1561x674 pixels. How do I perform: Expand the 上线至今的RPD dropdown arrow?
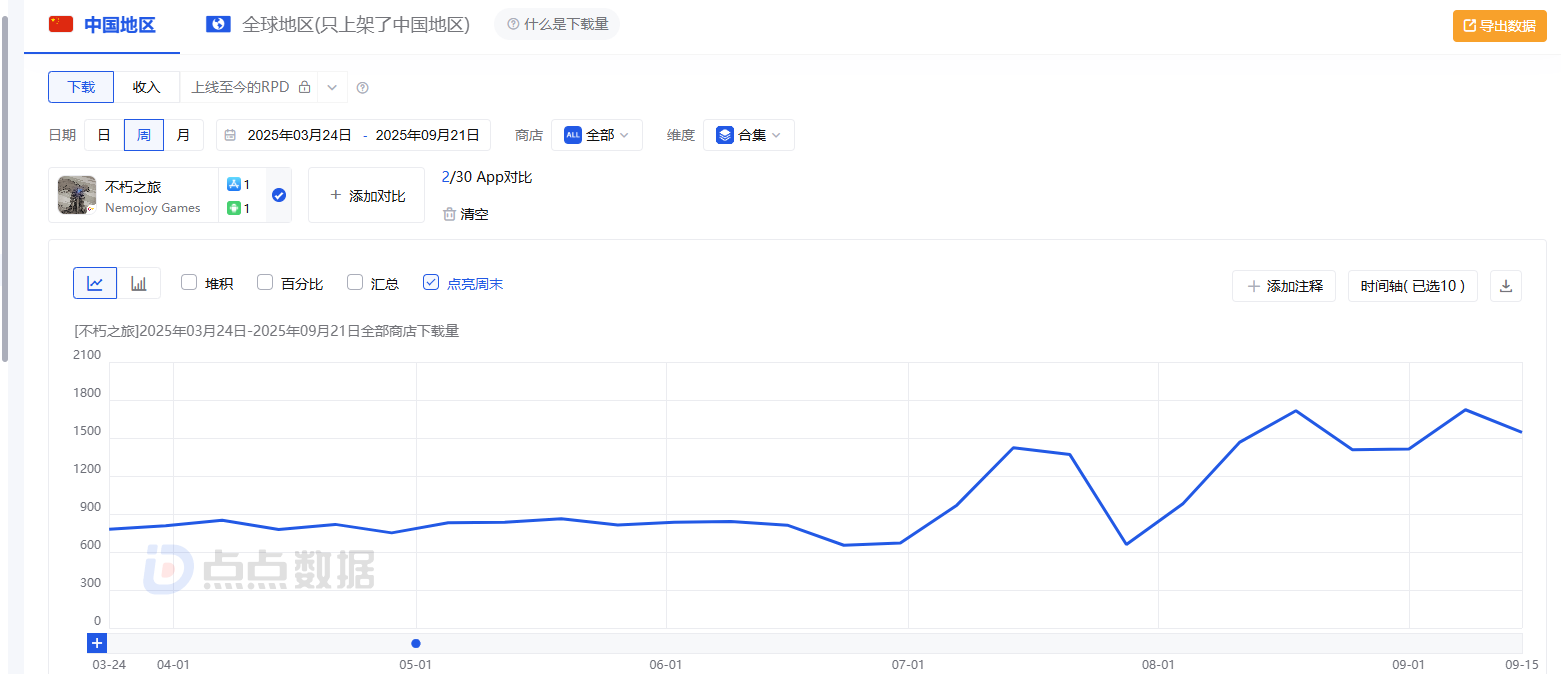[332, 88]
